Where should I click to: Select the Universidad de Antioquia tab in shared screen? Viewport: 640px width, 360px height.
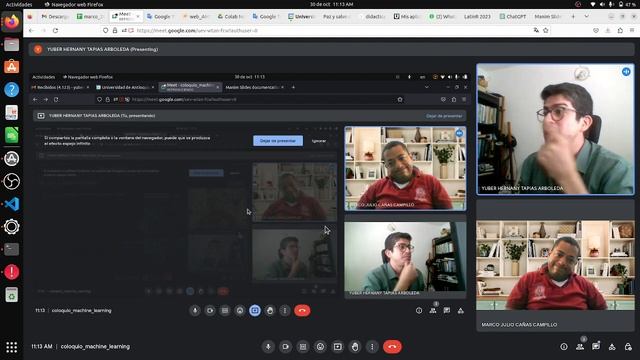coord(125,87)
